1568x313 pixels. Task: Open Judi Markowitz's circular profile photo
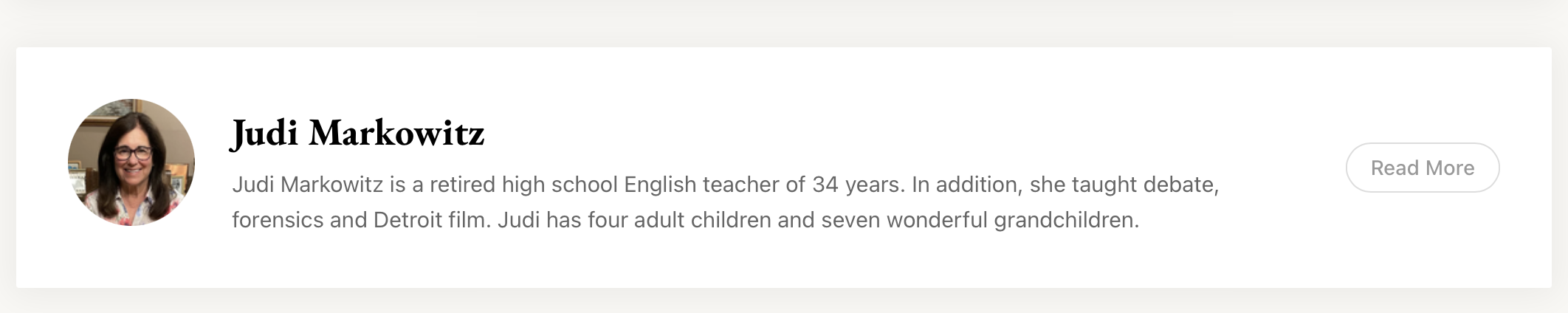[x=131, y=162]
